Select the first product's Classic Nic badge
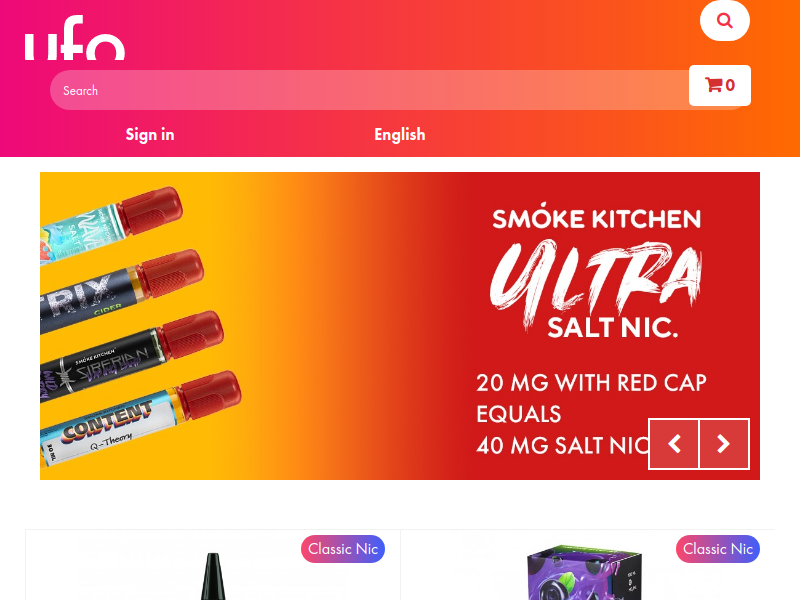800x600 pixels. pyautogui.click(x=343, y=549)
